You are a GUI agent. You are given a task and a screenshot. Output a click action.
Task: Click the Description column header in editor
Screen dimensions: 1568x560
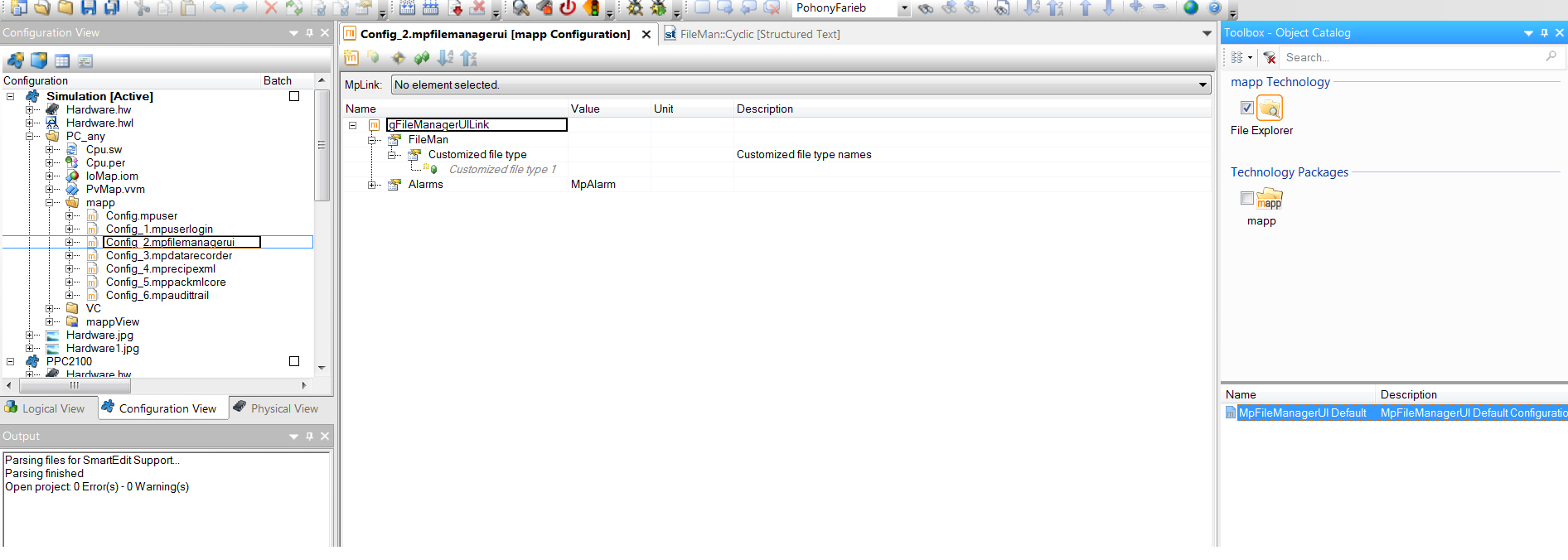[971, 109]
